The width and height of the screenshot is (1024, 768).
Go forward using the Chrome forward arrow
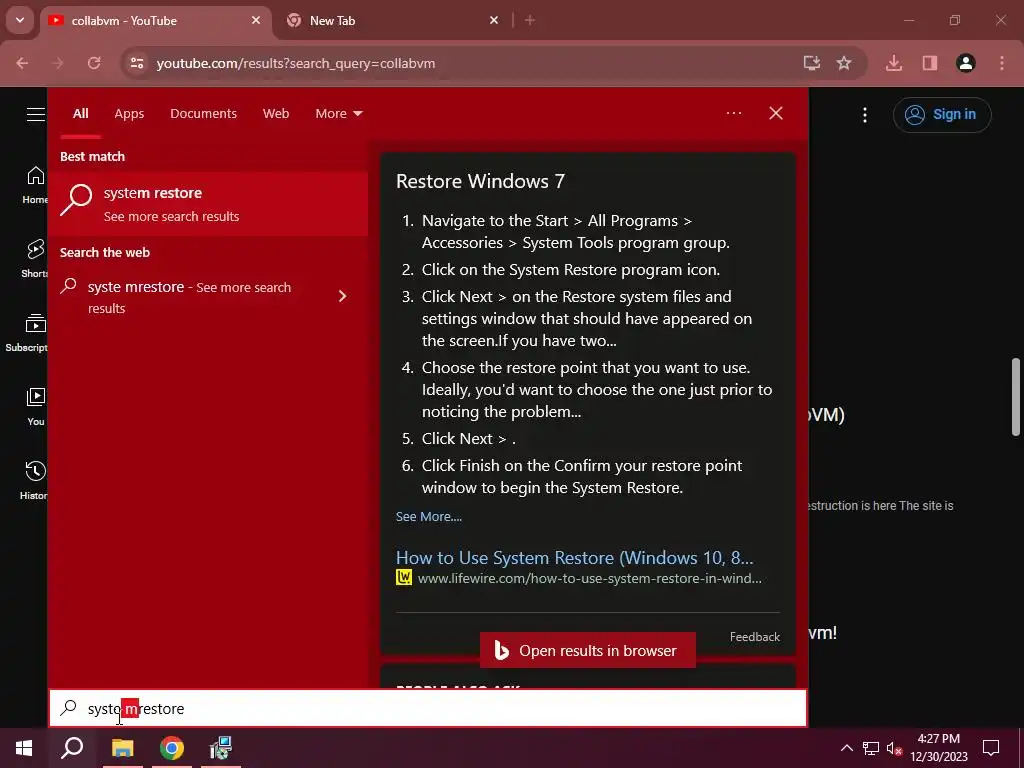pyautogui.click(x=58, y=63)
